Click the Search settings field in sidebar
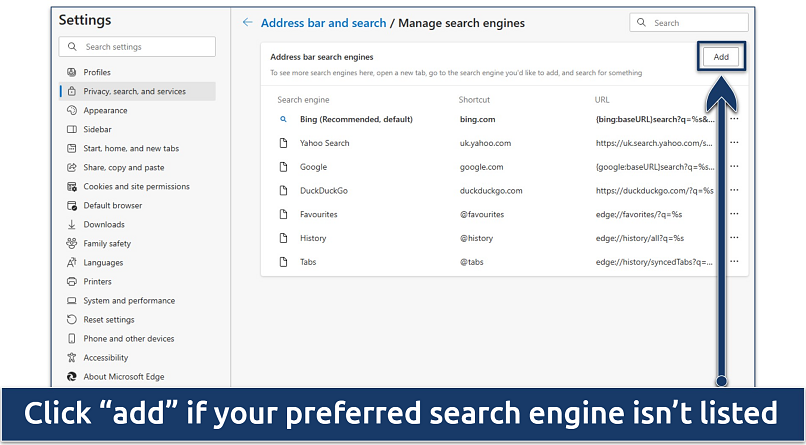Screen dimensions: 806x445 (137, 47)
